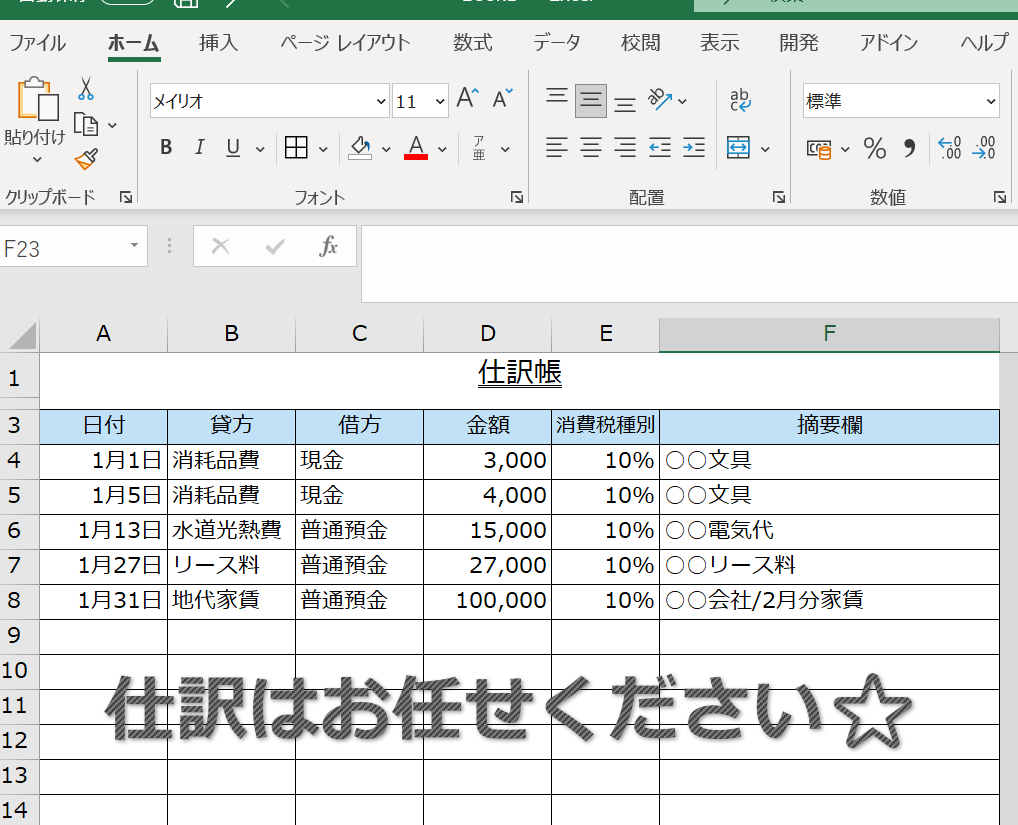Cut the selection with the scissors icon
This screenshot has width=1018, height=825.
tap(85, 88)
